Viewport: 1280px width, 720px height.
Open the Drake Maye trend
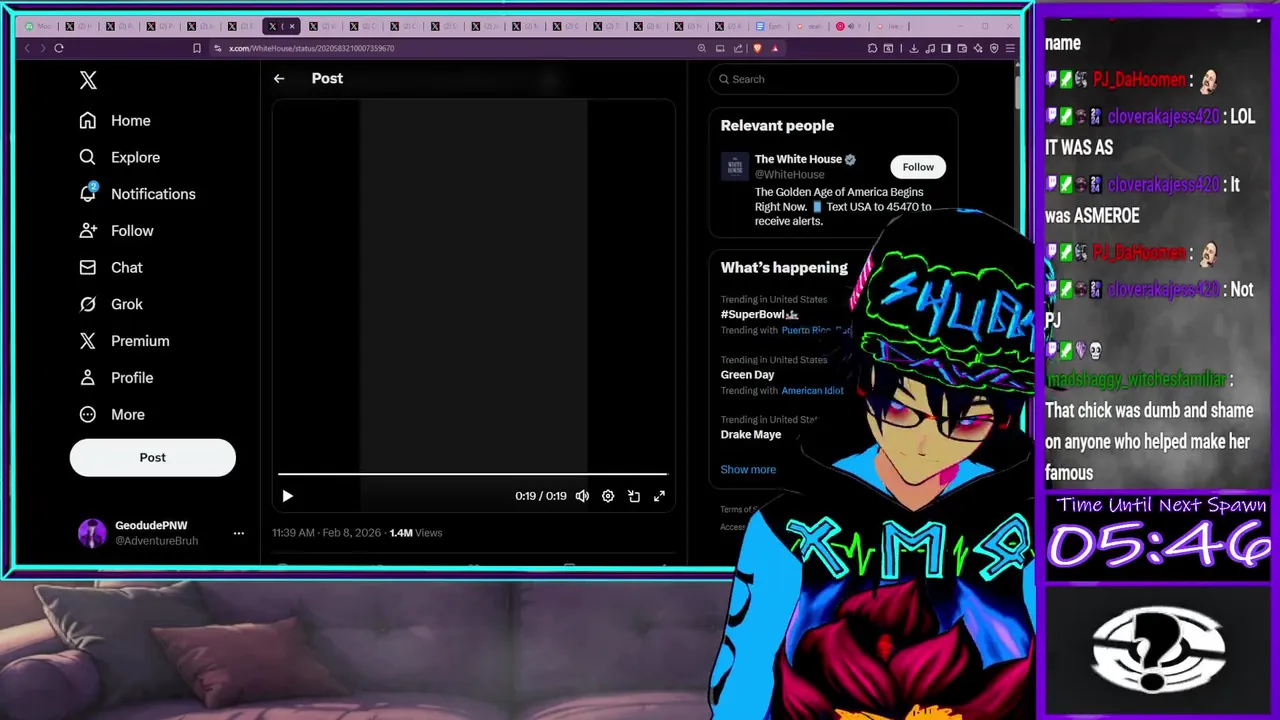(751, 435)
